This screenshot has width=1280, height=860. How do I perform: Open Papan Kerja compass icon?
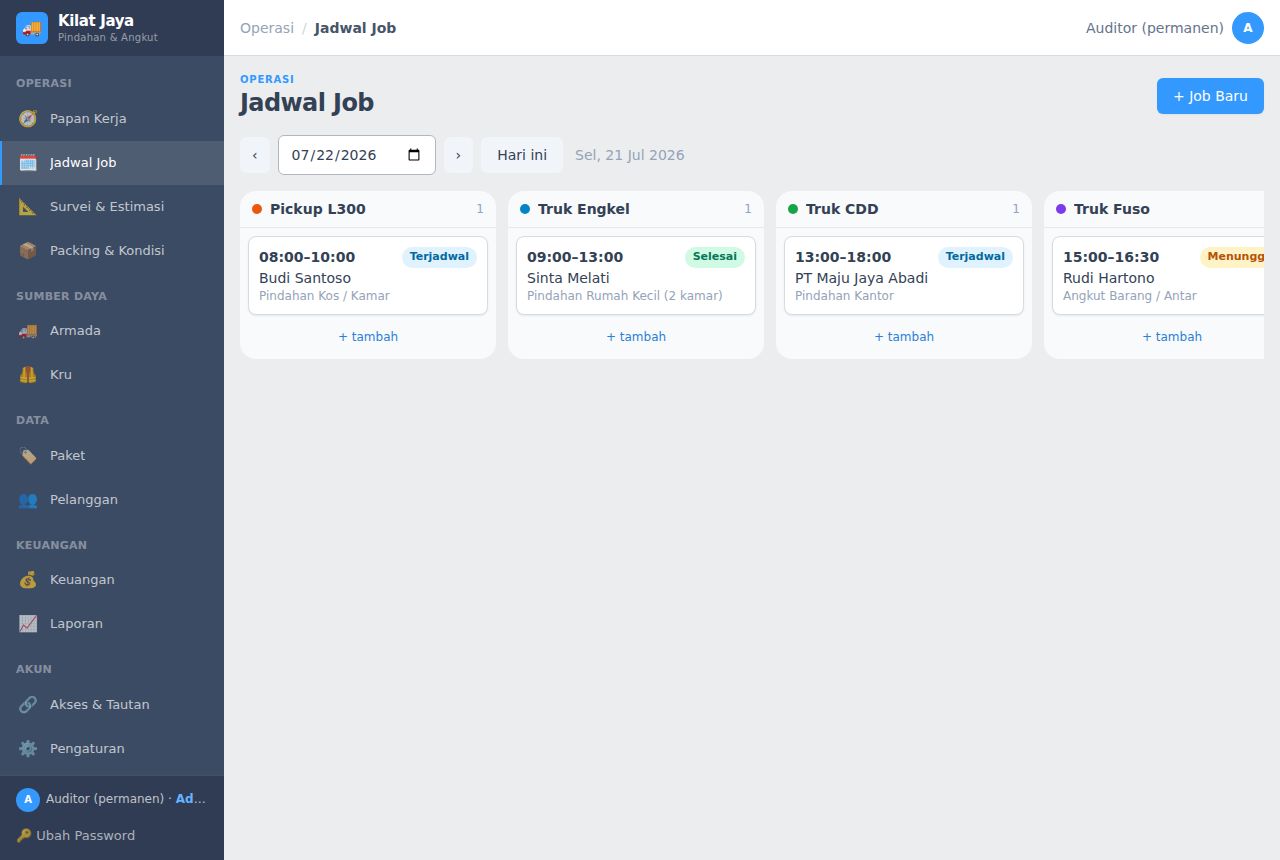(28, 119)
